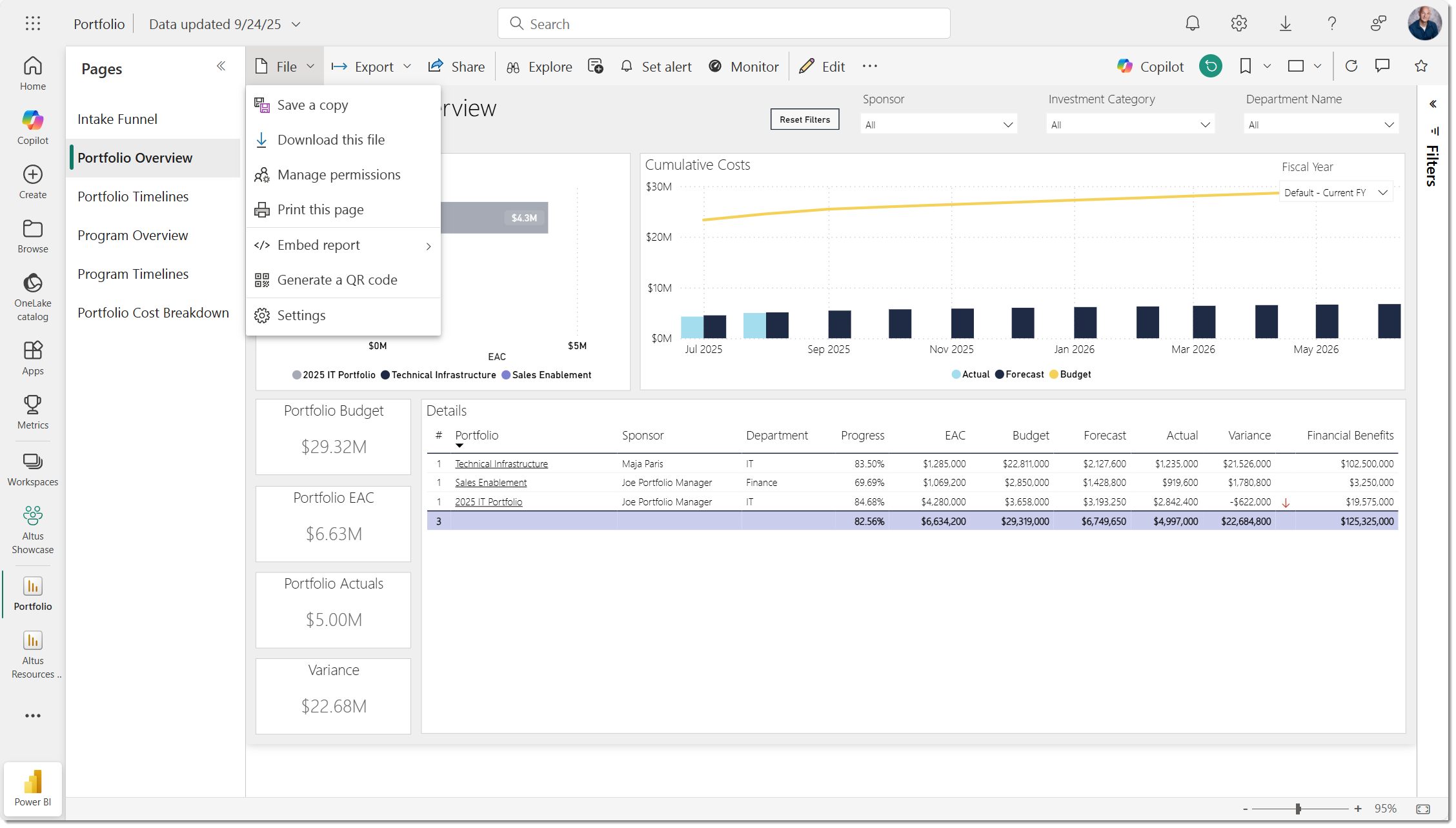Open the comments icon in toolbar
1456x828 pixels.
pyautogui.click(x=1382, y=66)
